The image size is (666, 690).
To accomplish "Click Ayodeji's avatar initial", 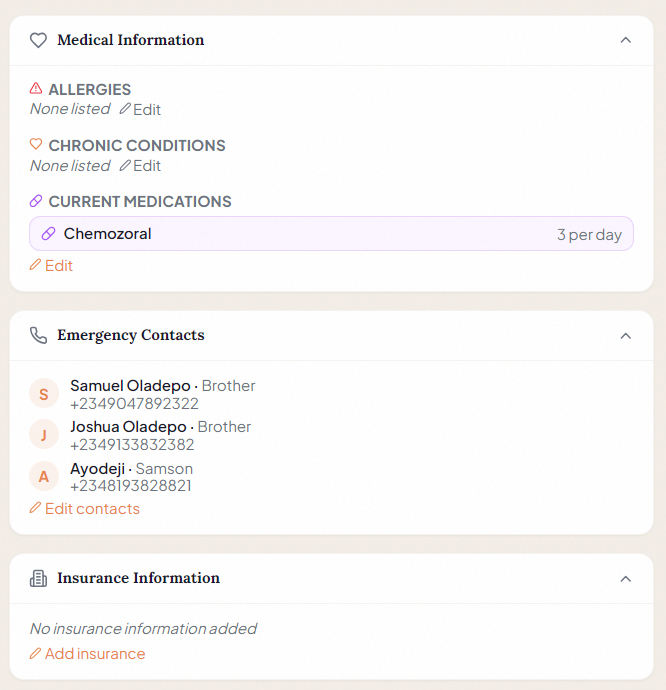I will (44, 477).
